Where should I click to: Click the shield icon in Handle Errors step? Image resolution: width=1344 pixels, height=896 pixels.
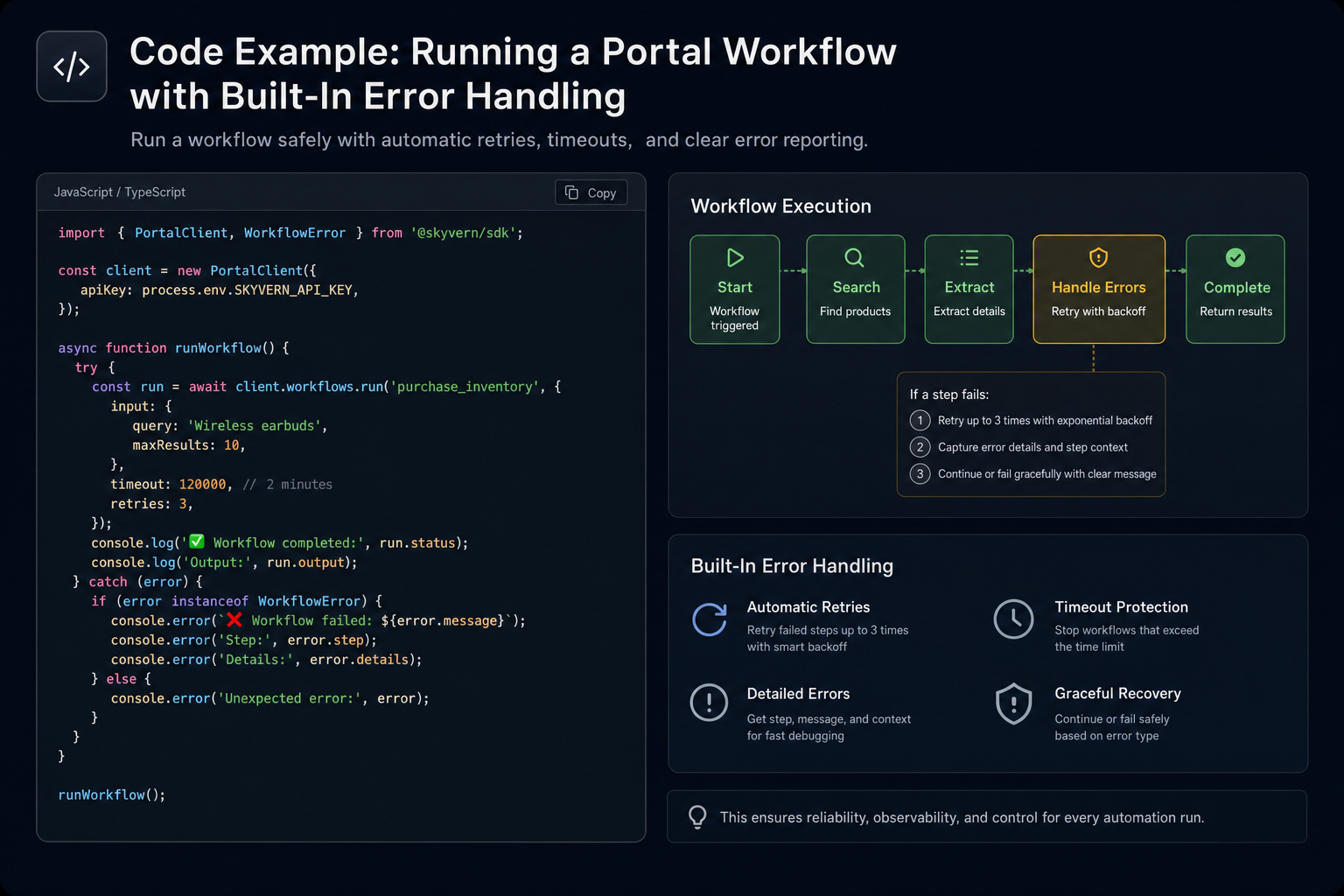[1098, 257]
